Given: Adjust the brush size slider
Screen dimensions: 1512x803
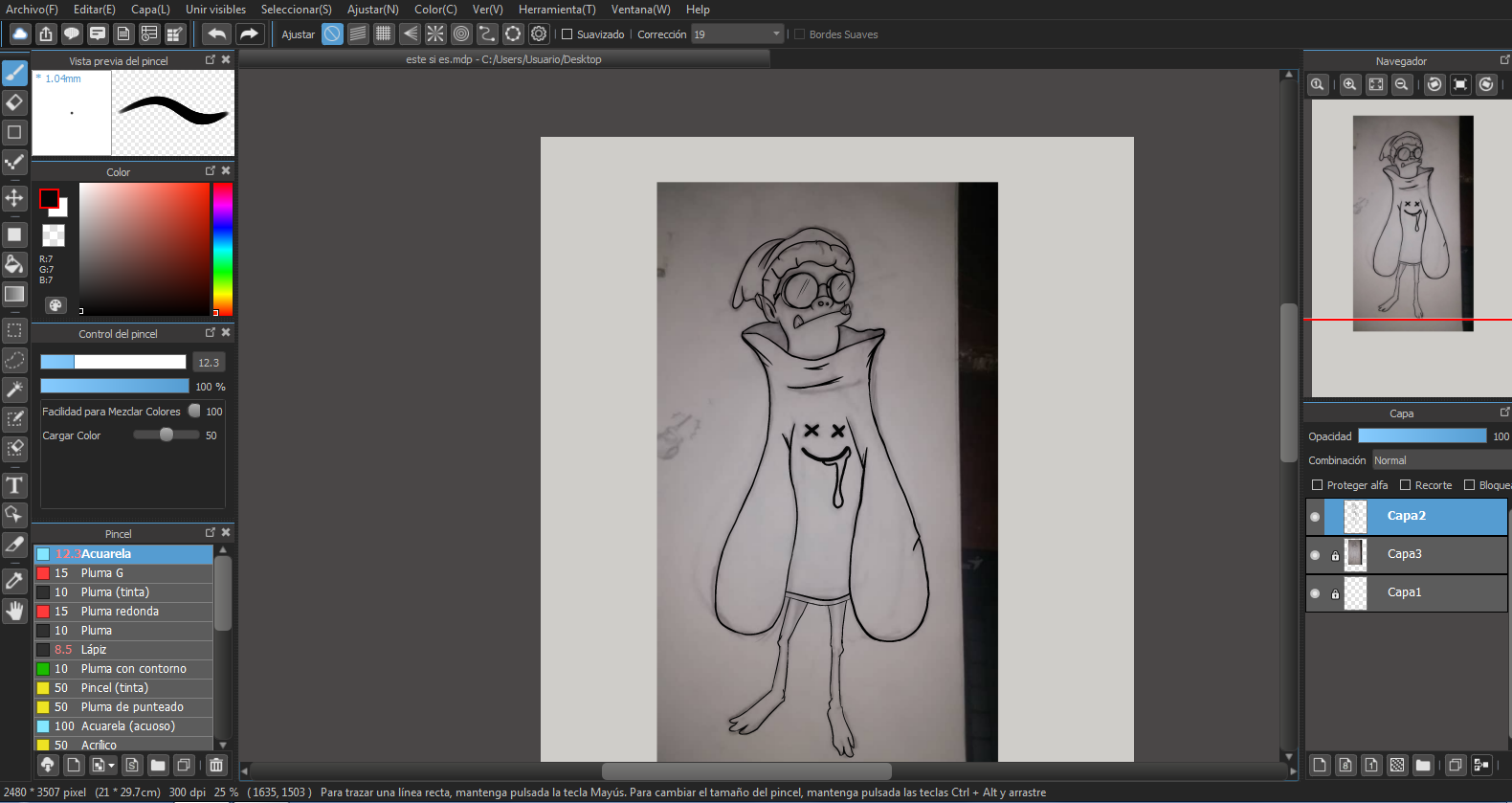Looking at the screenshot, I should pyautogui.click(x=113, y=362).
